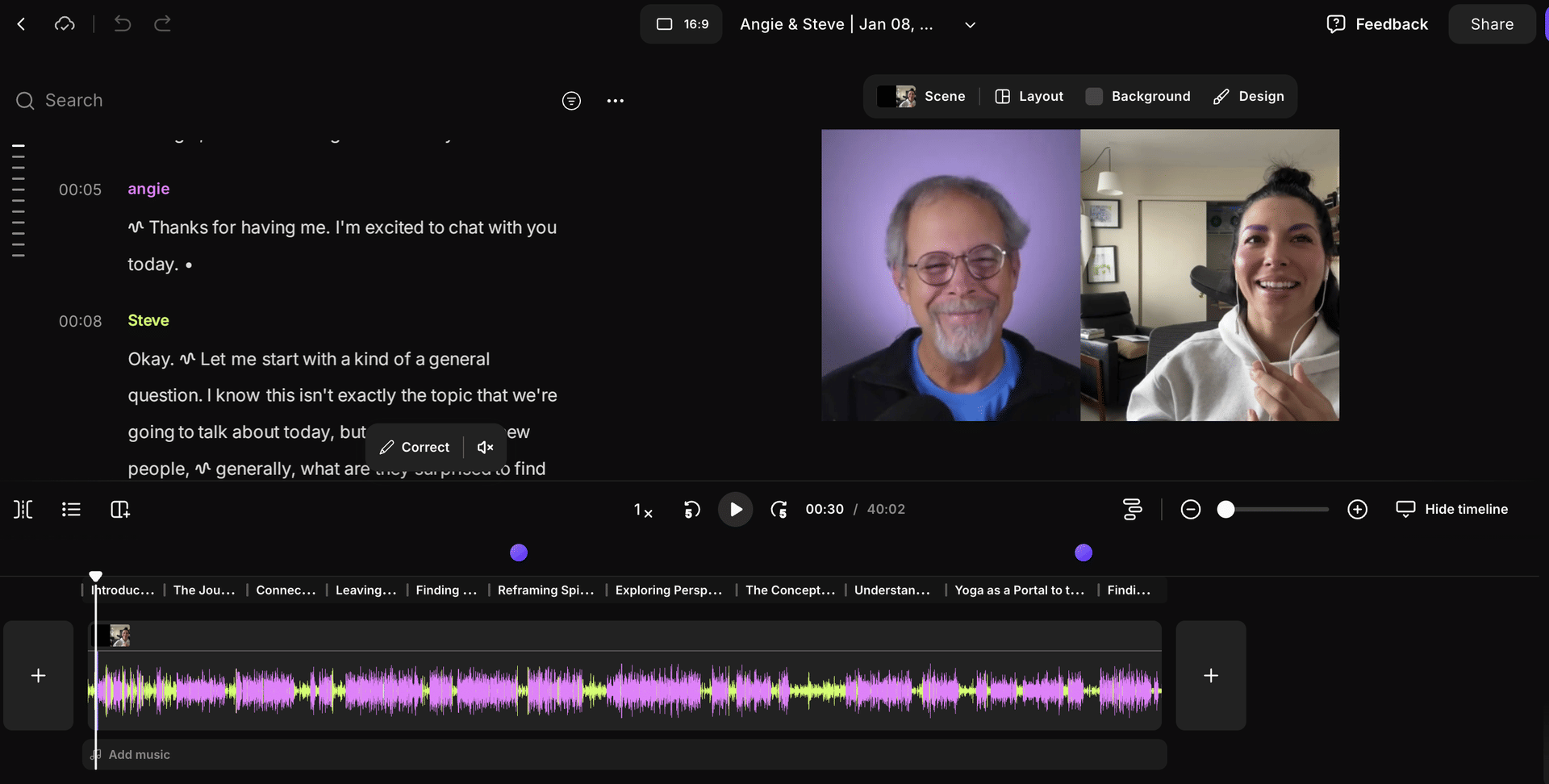1549x784 pixels.
Task: Click the split clip icon
Action: click(23, 509)
